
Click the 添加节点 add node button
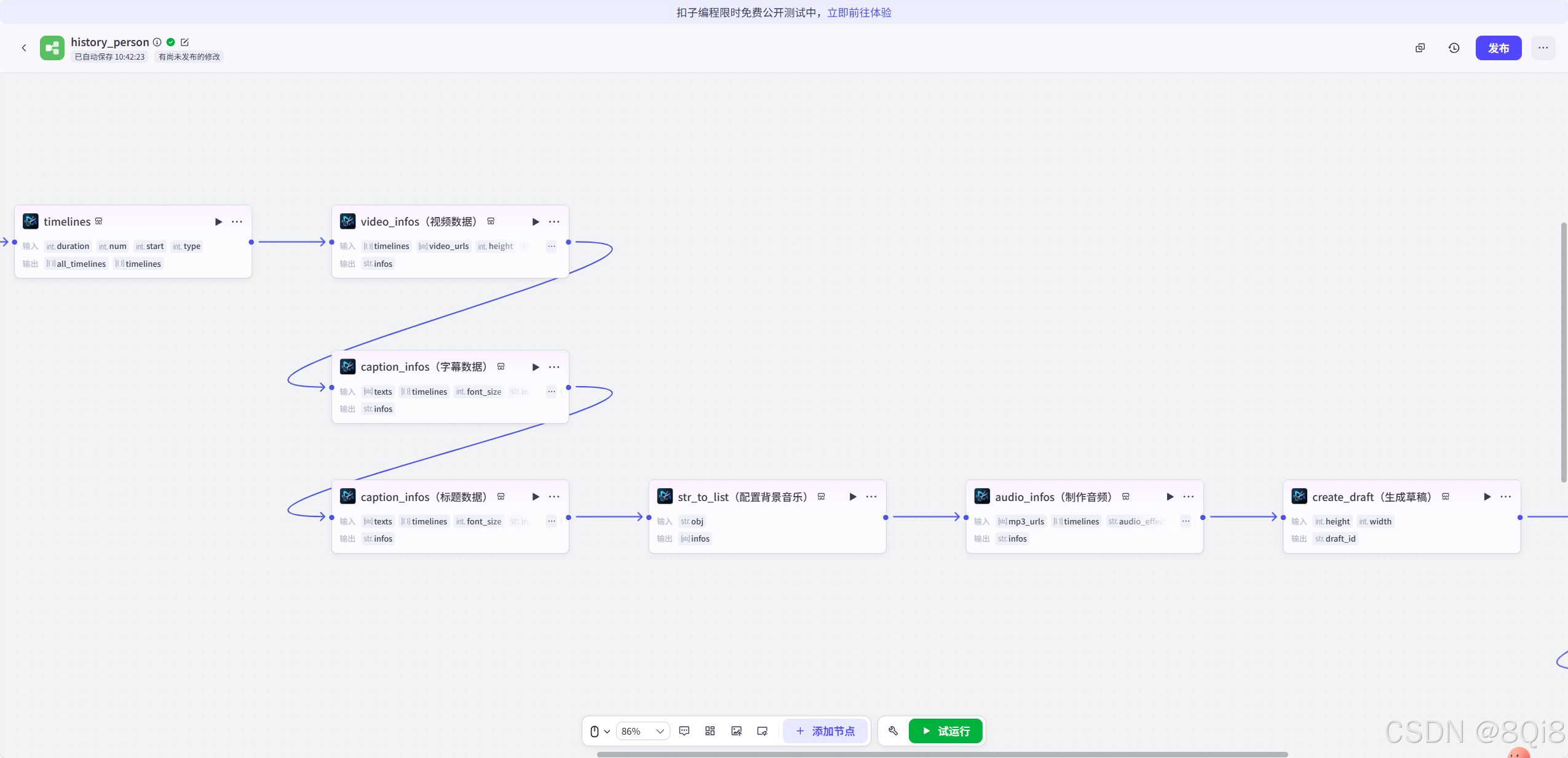[825, 731]
